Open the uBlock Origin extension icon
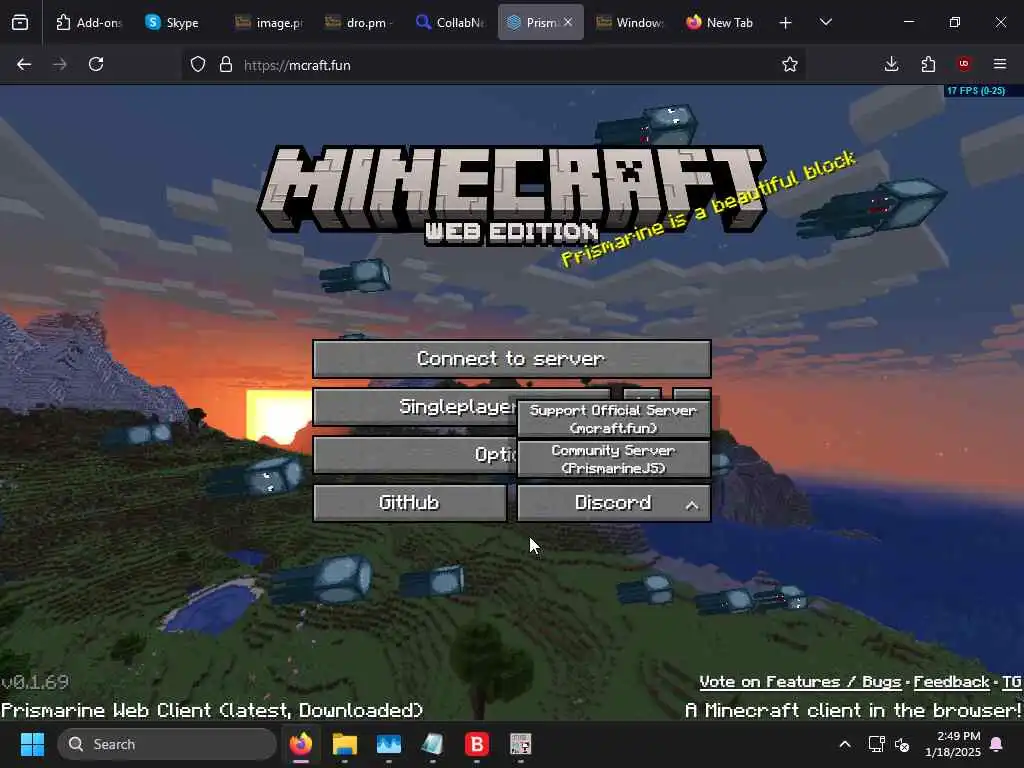 pos(964,64)
